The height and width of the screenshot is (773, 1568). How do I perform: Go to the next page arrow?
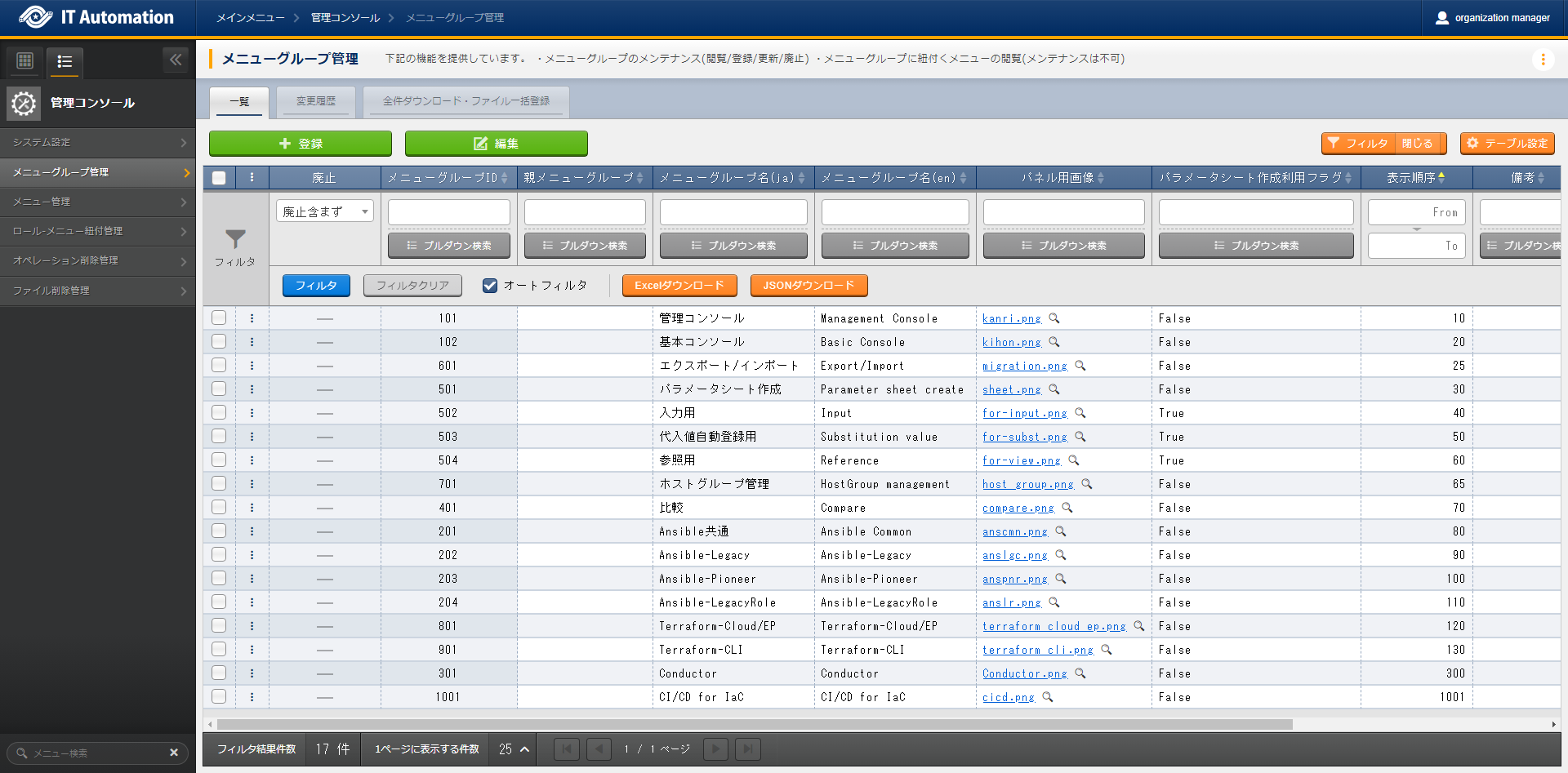coord(715,749)
